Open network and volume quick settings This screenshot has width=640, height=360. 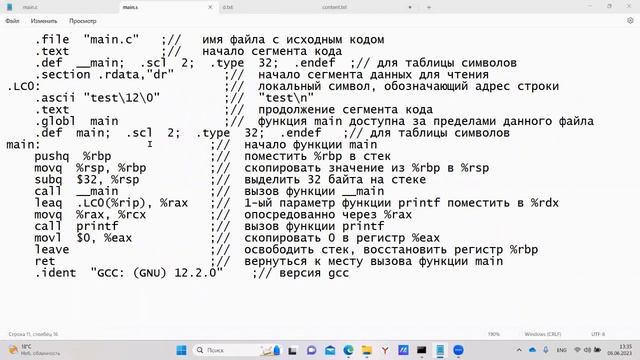click(587, 350)
